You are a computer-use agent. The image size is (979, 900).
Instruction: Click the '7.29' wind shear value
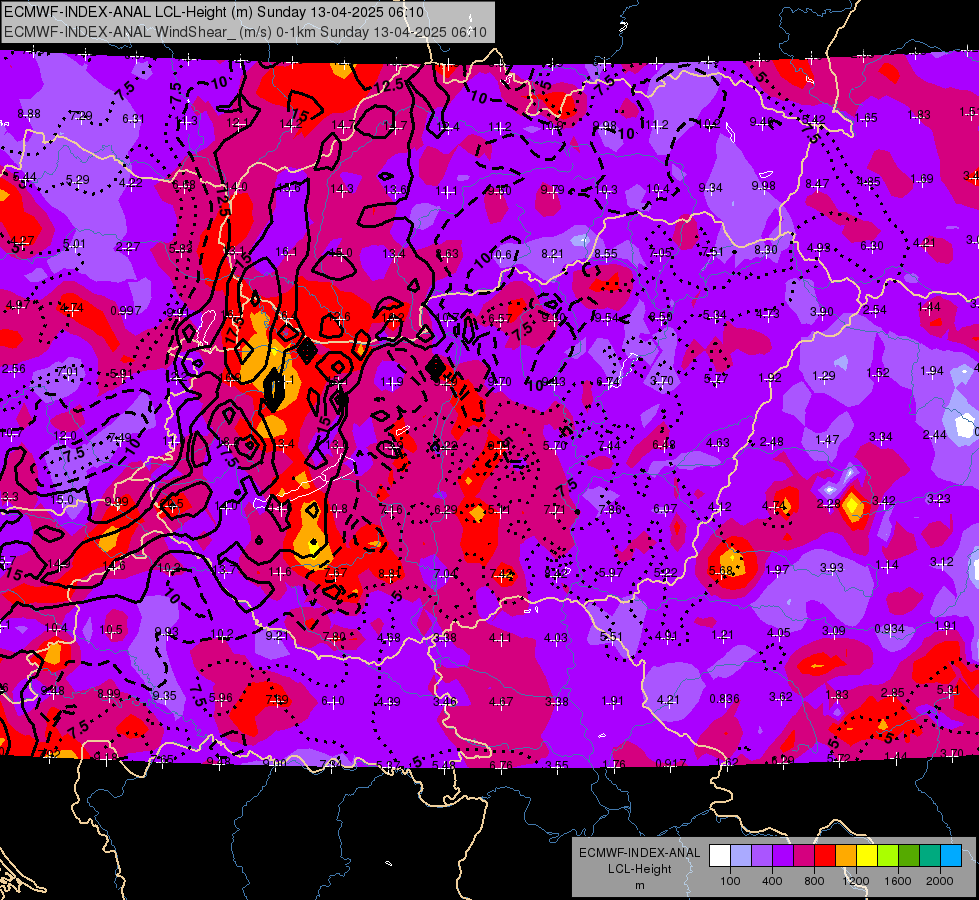[x=81, y=116]
